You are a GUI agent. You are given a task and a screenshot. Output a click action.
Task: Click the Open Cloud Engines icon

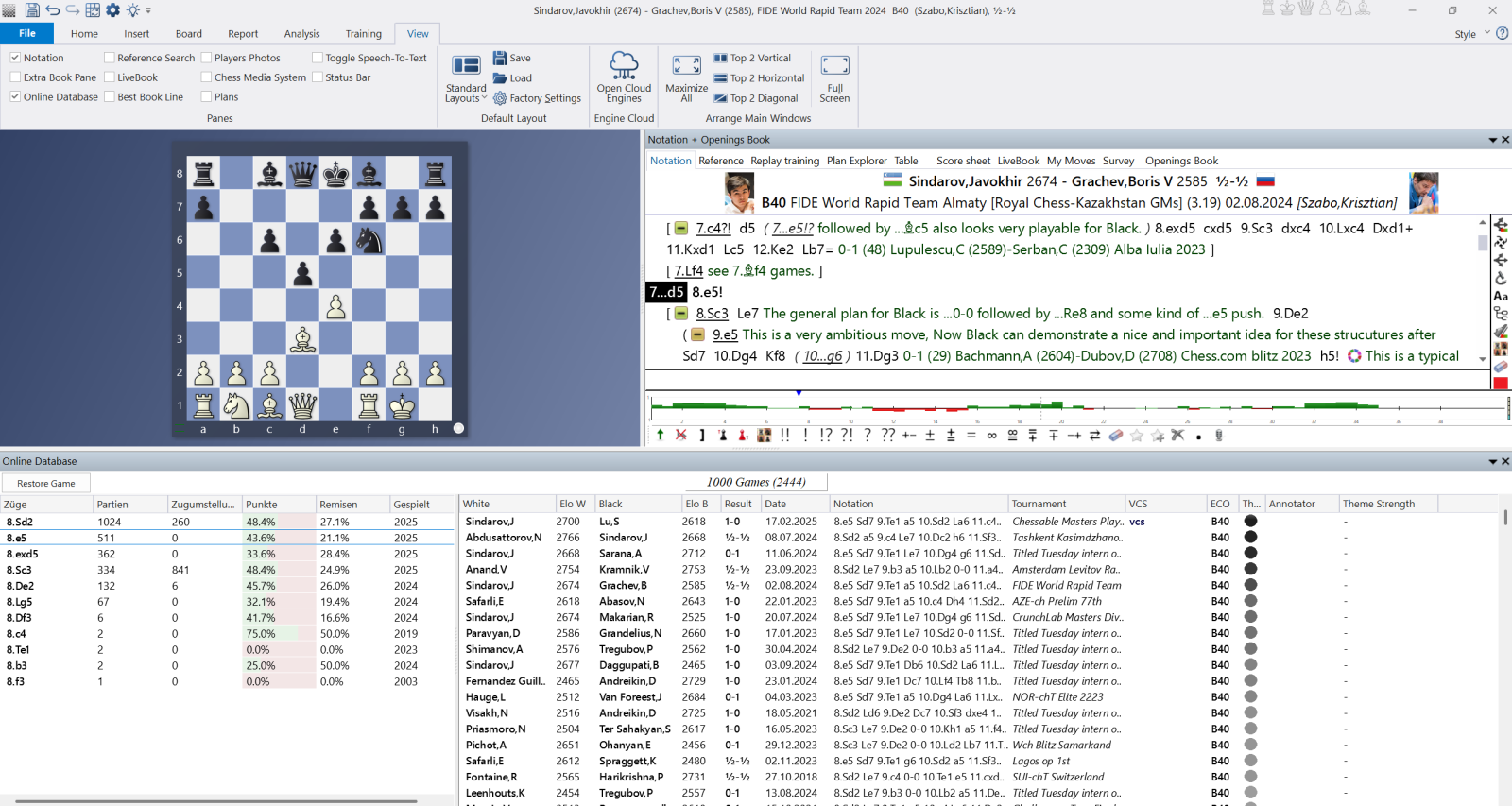tap(624, 66)
